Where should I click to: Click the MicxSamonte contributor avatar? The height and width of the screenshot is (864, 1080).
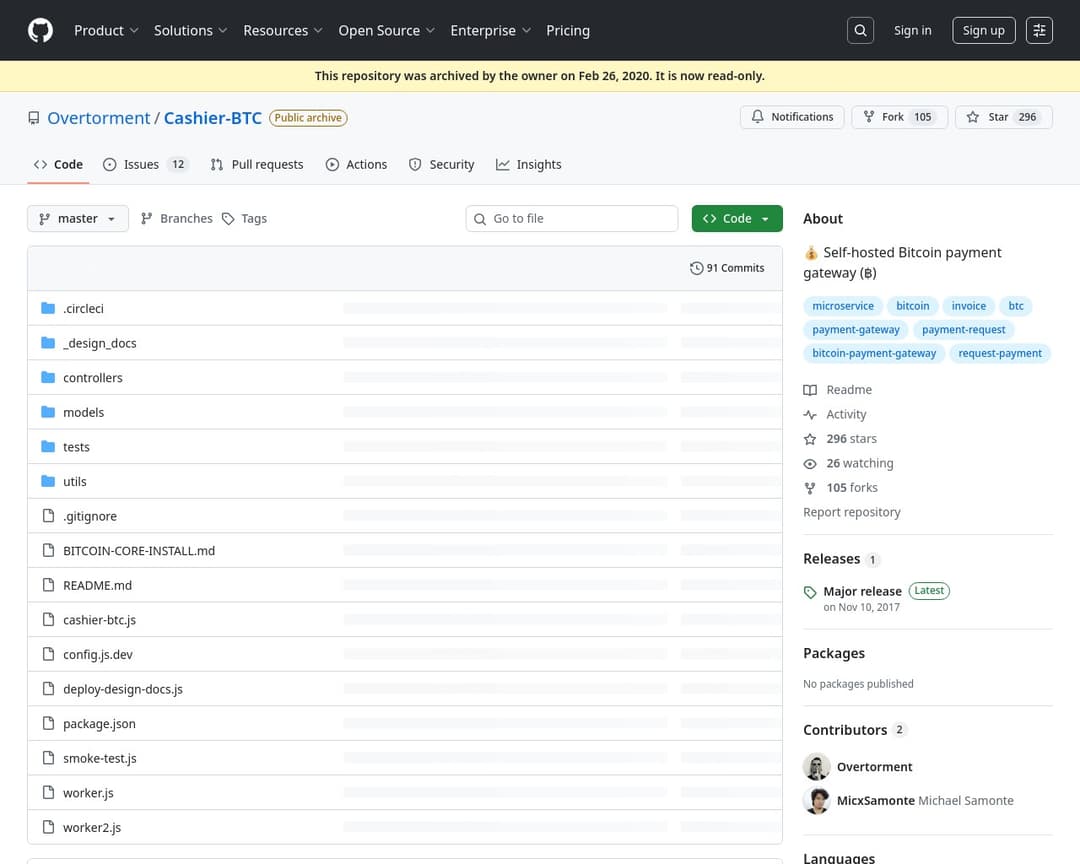(817, 801)
